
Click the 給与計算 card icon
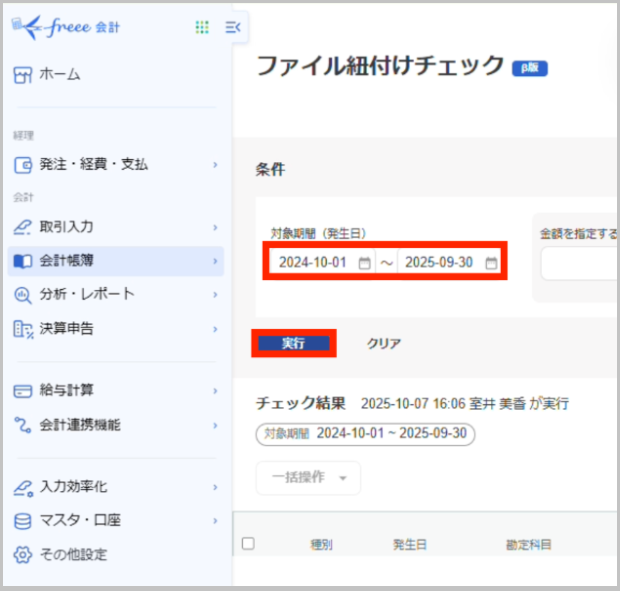[23, 391]
